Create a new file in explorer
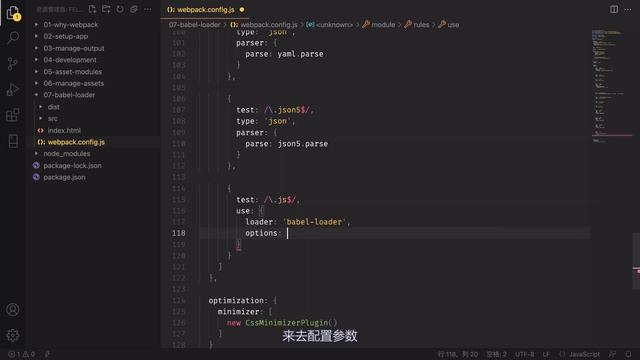Viewport: 640px width, 360px height. click(x=92, y=9)
